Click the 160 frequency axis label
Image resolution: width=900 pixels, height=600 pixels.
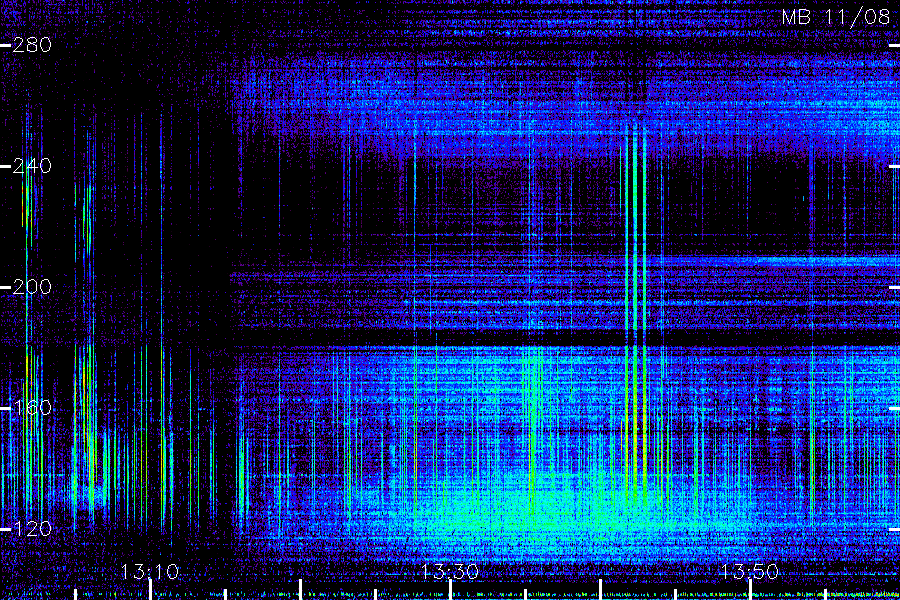[32, 408]
